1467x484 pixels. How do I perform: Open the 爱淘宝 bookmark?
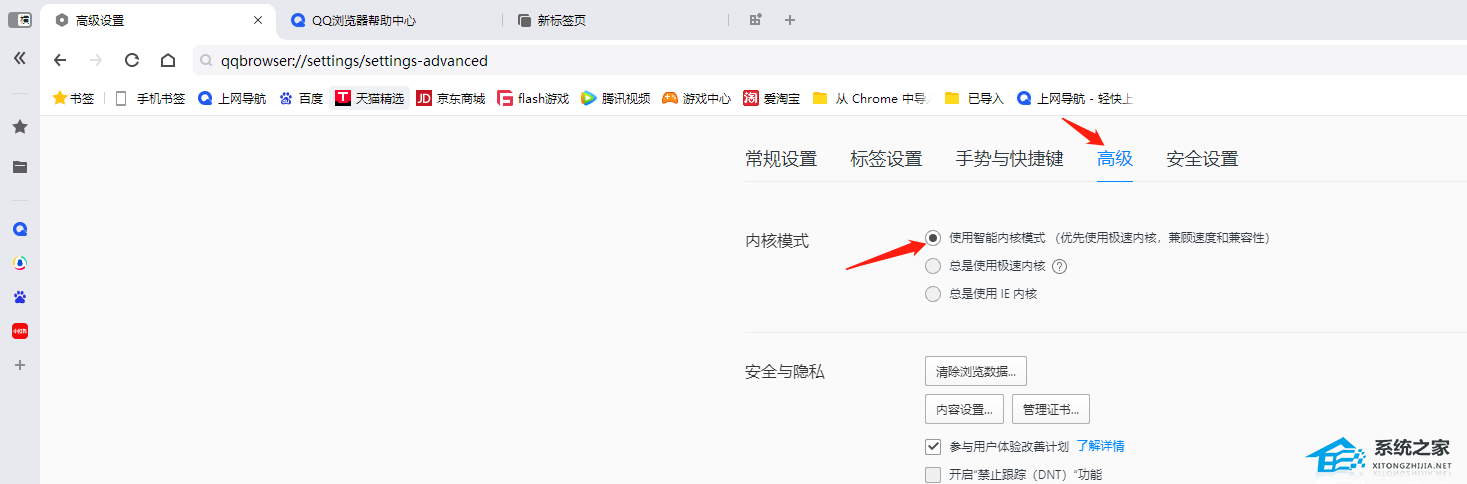[771, 98]
